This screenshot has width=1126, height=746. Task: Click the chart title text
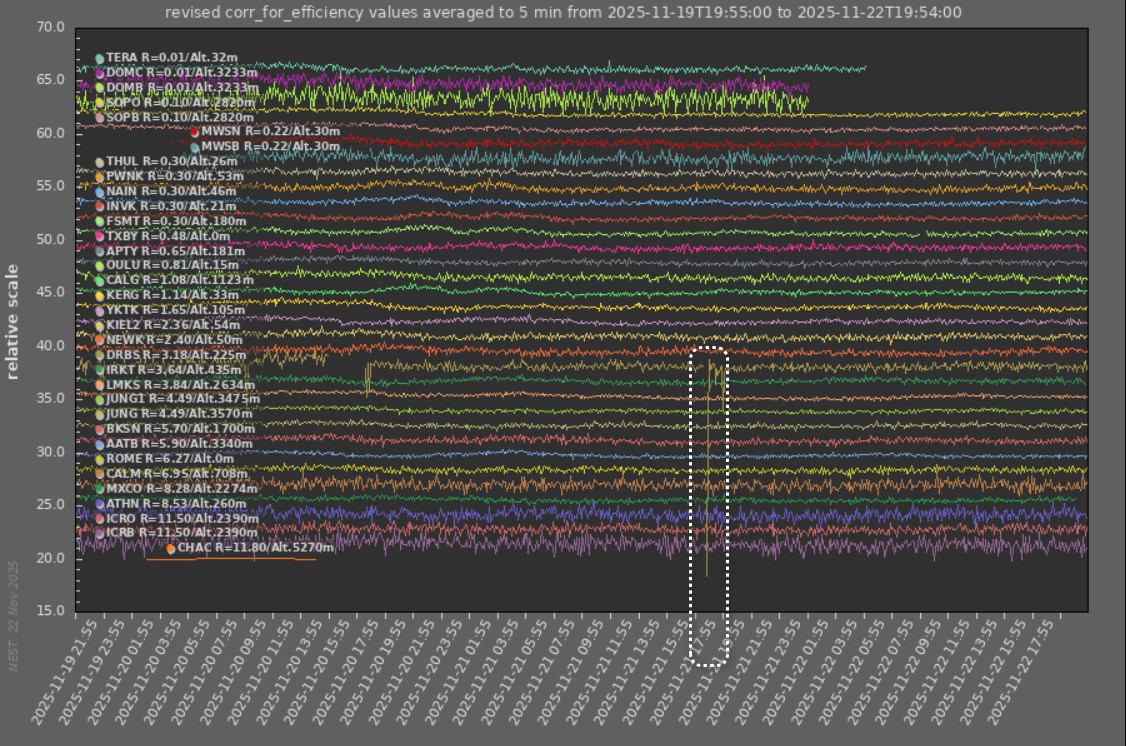[562, 12]
